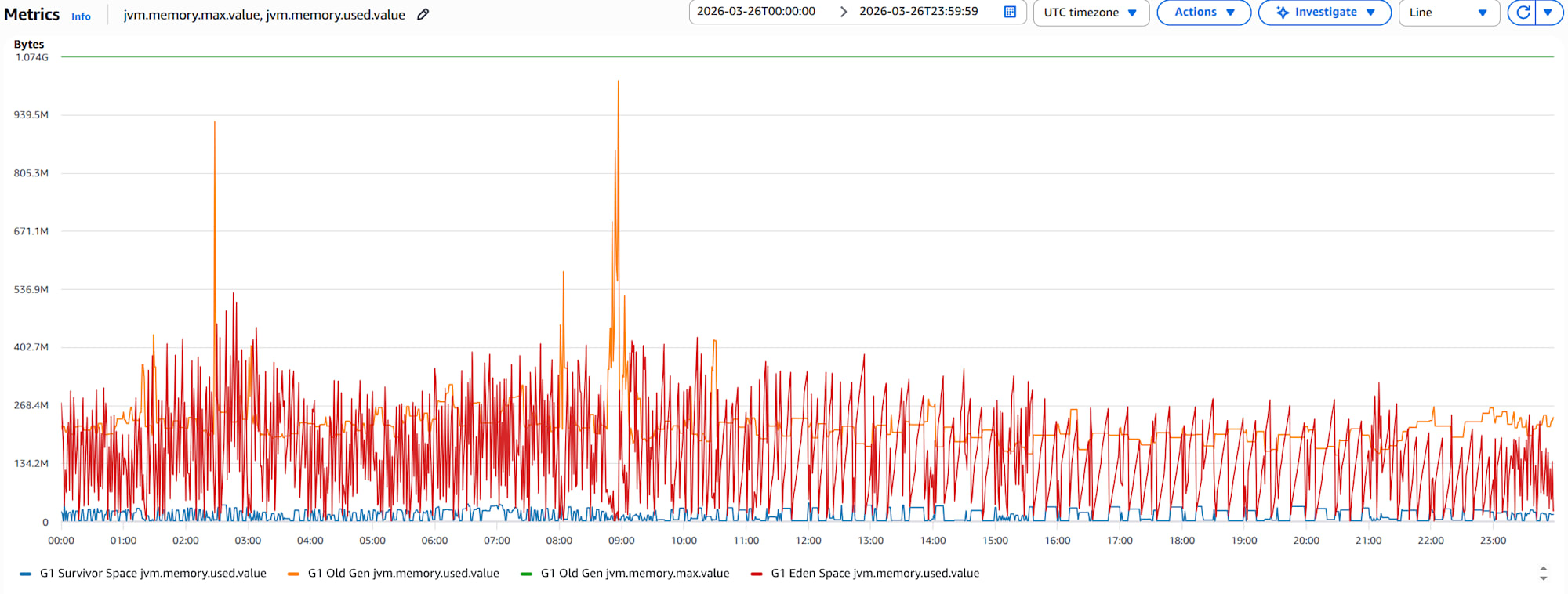Expand the Actions dropdown menu
The width and height of the screenshot is (1568, 594).
(1203, 13)
